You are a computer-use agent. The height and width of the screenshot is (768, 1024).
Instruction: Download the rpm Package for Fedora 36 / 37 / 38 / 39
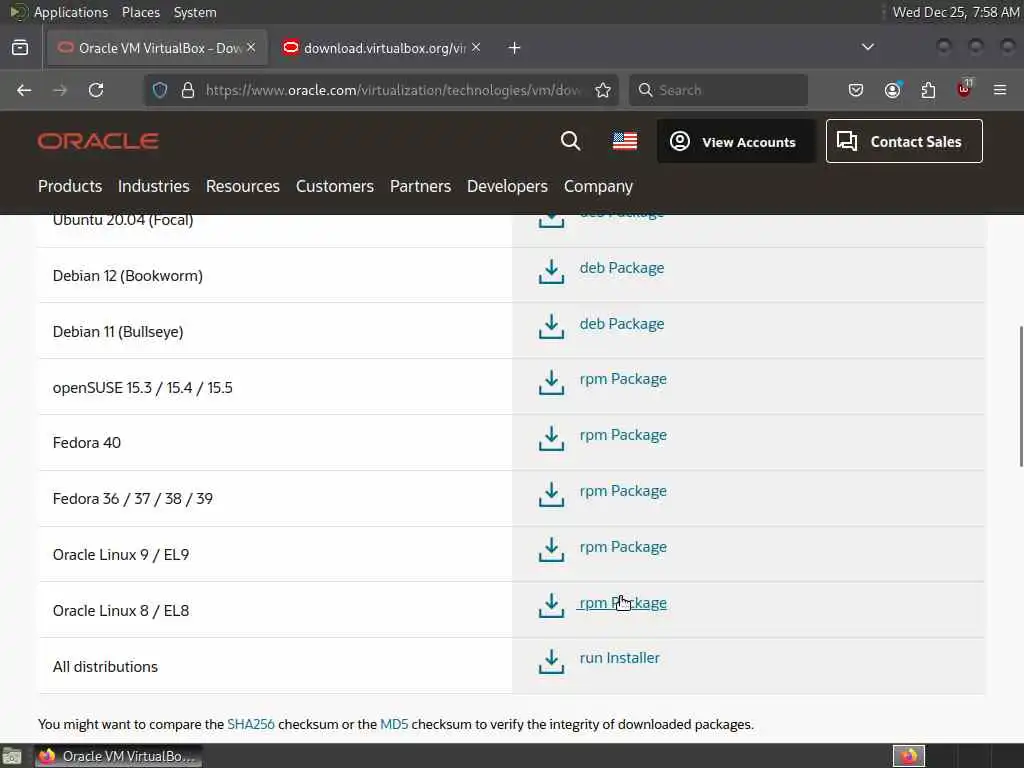click(623, 491)
